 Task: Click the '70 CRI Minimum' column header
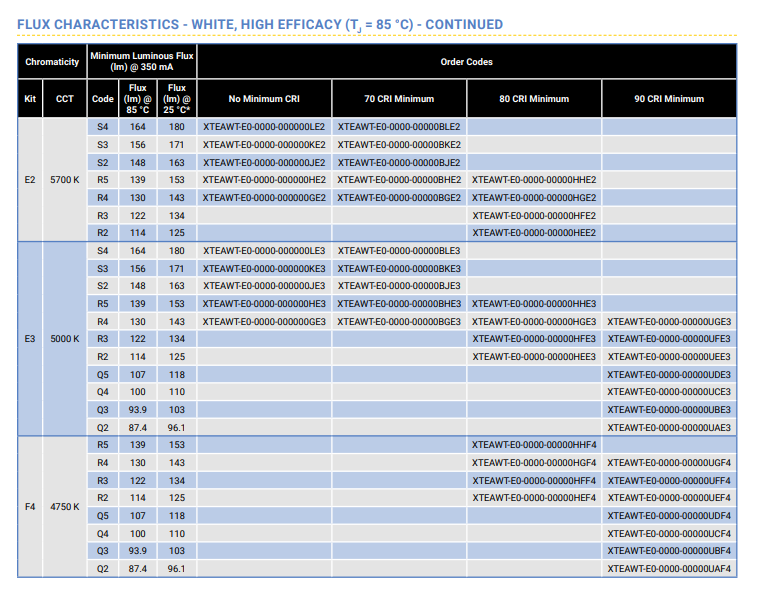coord(399,99)
